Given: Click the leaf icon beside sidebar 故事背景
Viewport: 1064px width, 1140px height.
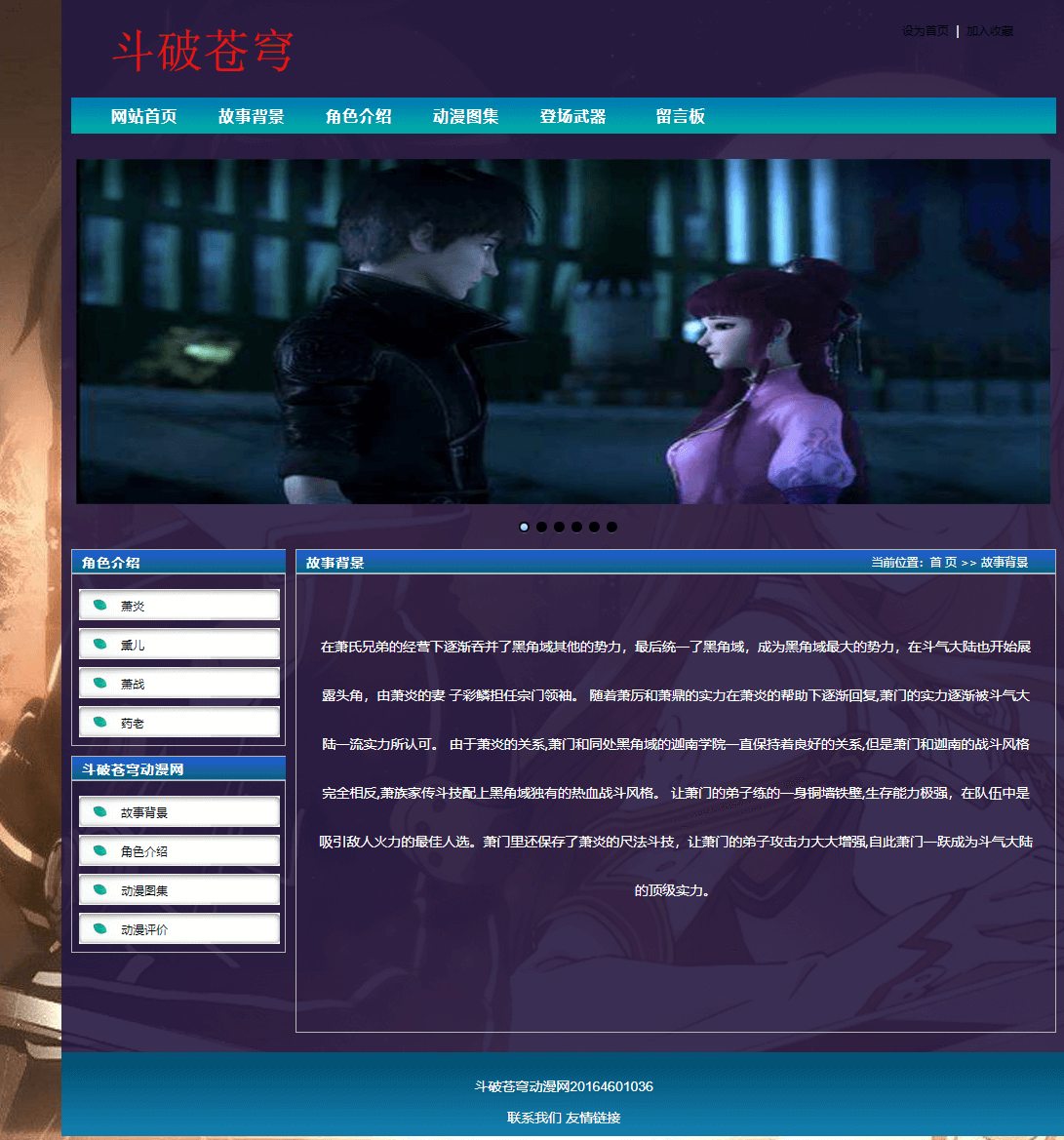Looking at the screenshot, I should point(100,812).
